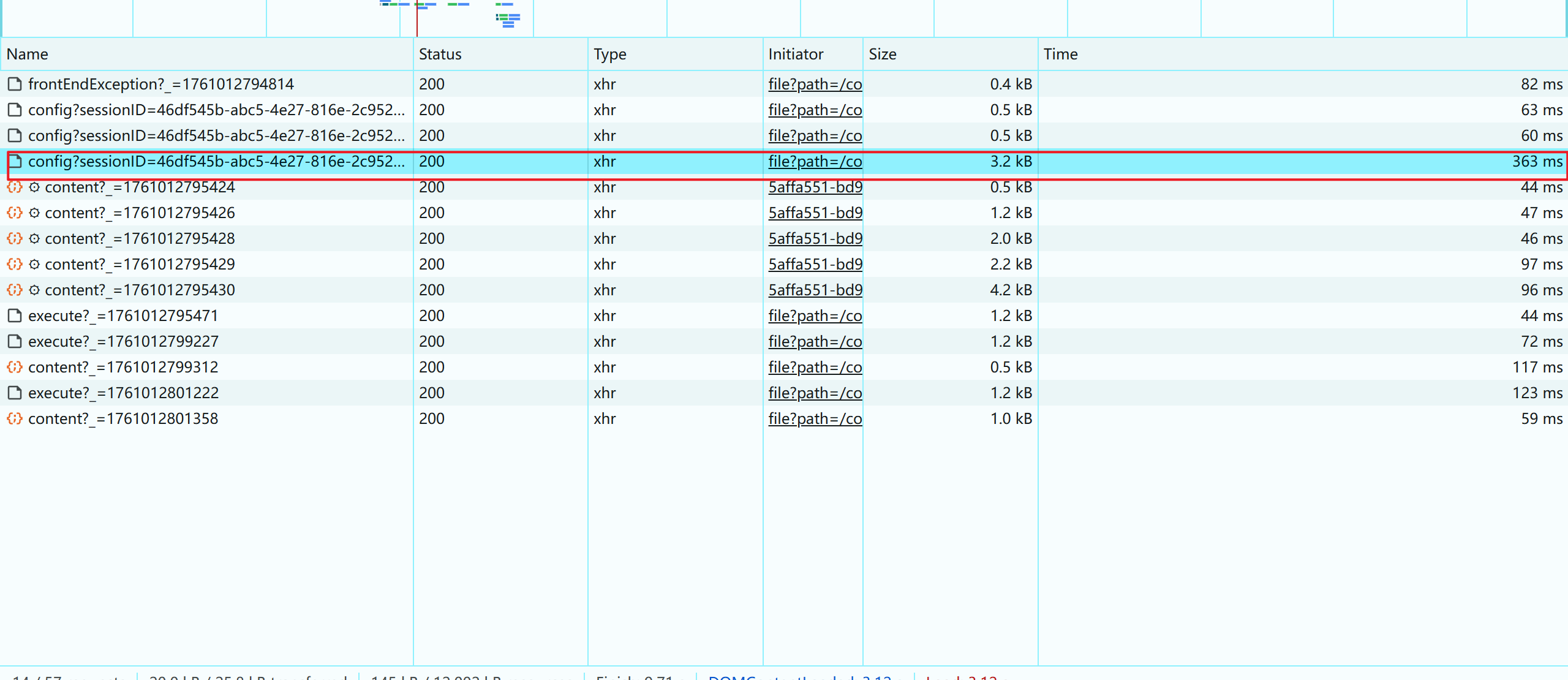The image size is (1568, 680).
Task: Click gear icon beside content?_=1761012795430
Action: click(x=35, y=290)
